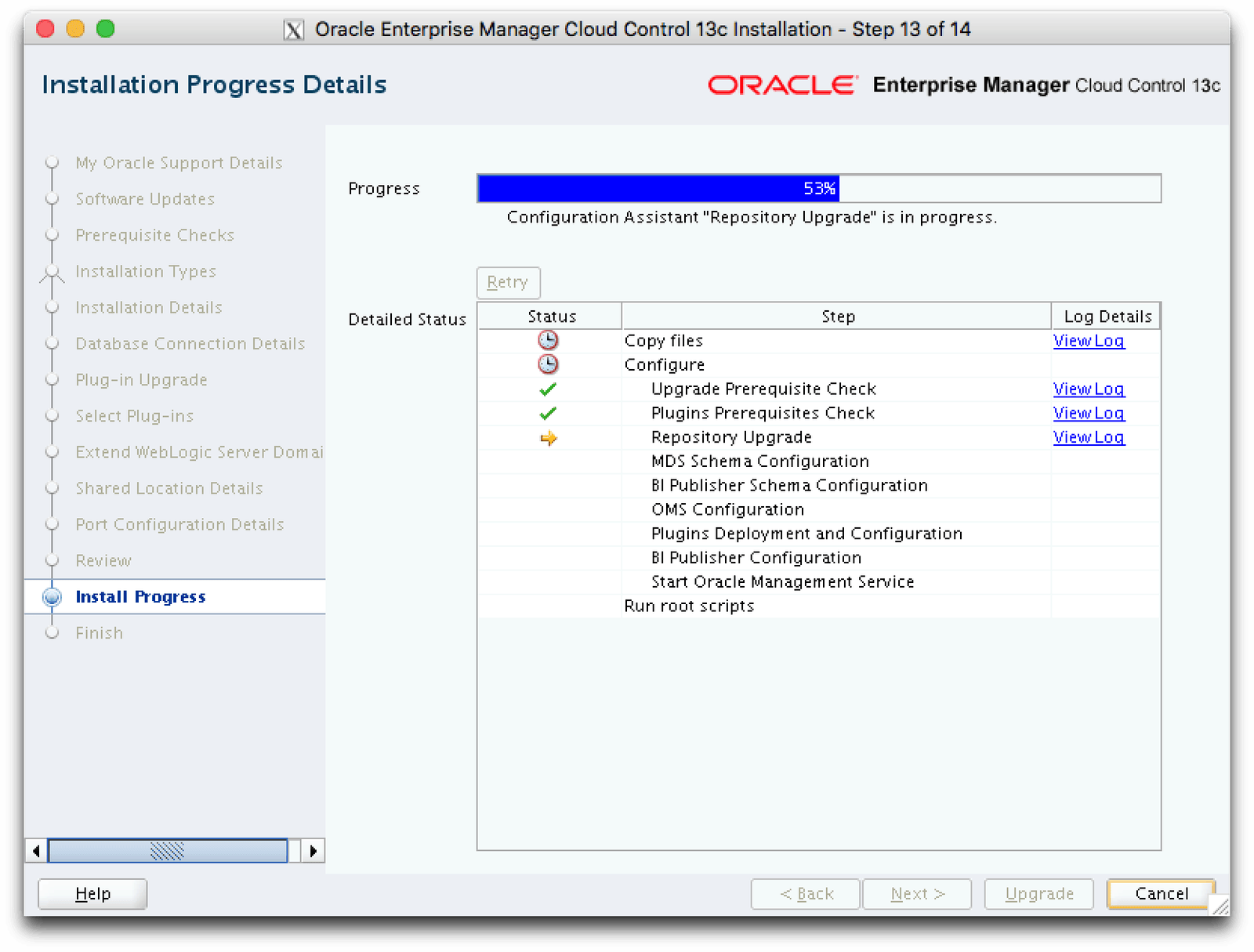Screen dimensions: 1254x952
Task: Click the Retry button
Action: pos(508,282)
